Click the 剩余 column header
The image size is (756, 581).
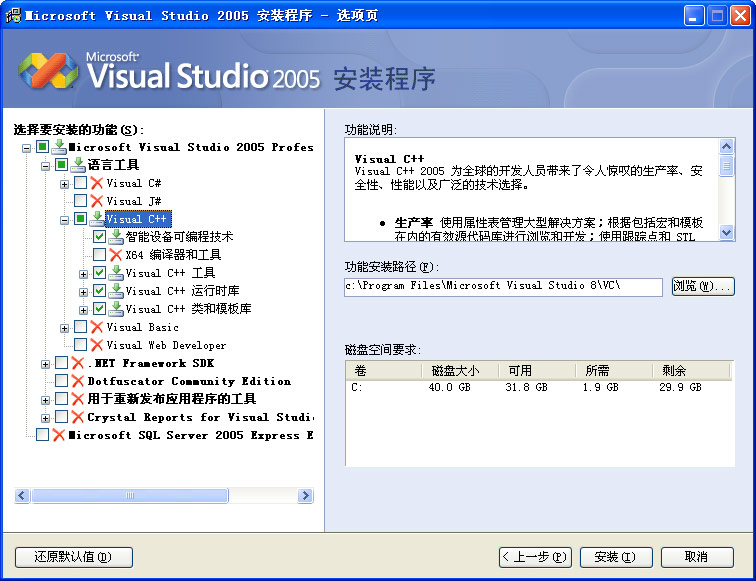(x=691, y=371)
